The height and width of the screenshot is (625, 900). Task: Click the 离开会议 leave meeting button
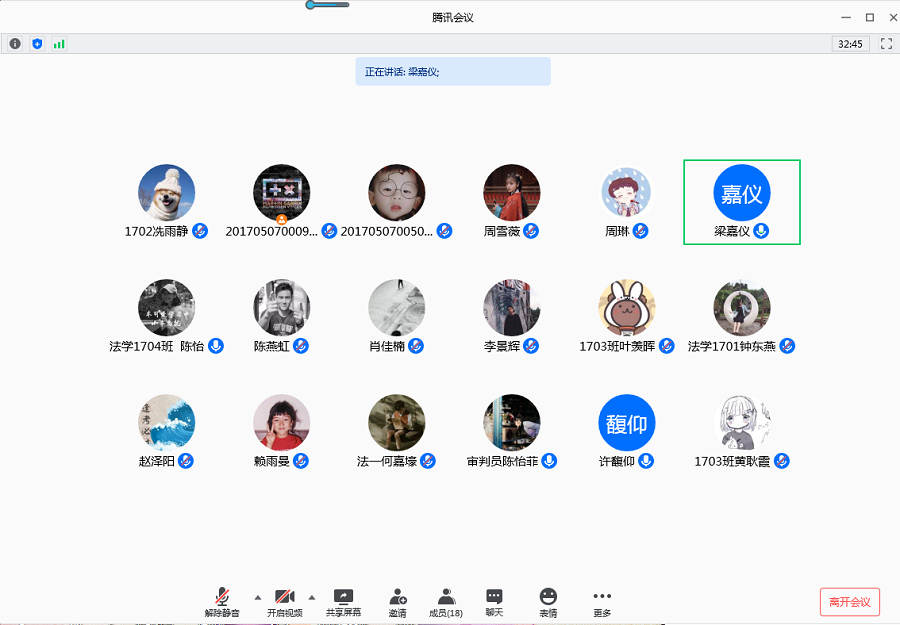849,602
